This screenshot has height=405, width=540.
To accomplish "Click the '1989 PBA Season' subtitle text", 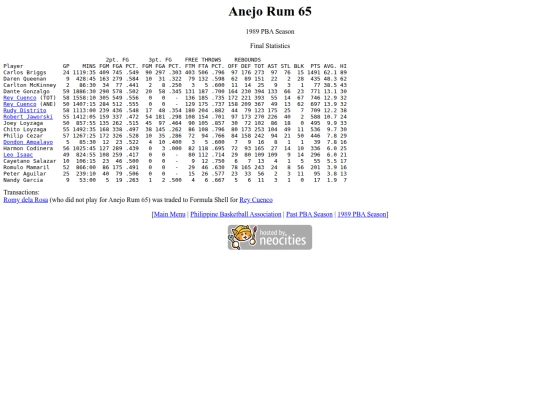I will (x=270, y=31).
